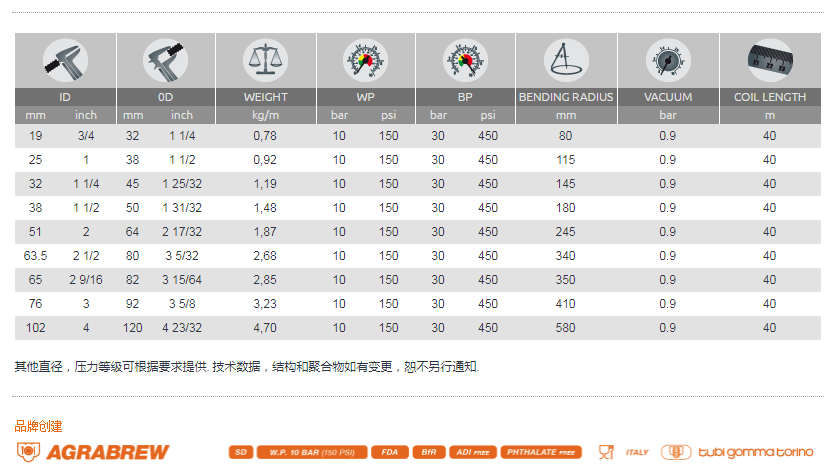
Task: Click the working pressure gauge icon
Action: coord(365,60)
